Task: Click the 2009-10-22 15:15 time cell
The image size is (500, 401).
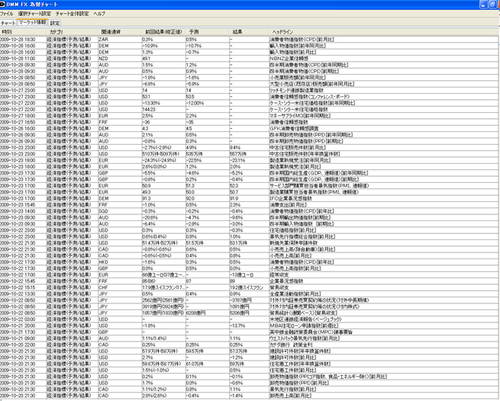Action: (x=23, y=287)
